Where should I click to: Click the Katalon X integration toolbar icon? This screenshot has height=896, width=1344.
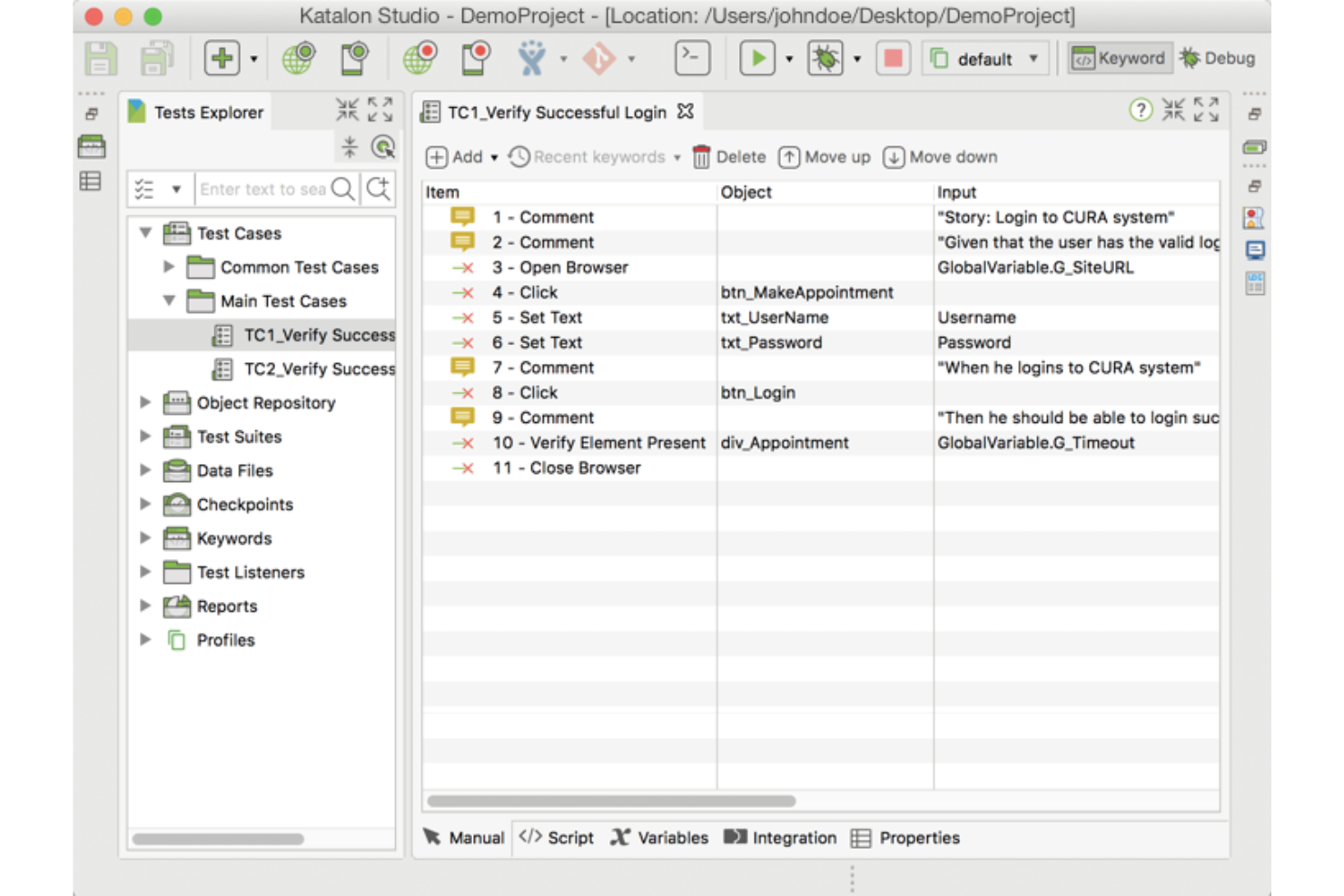coord(532,58)
